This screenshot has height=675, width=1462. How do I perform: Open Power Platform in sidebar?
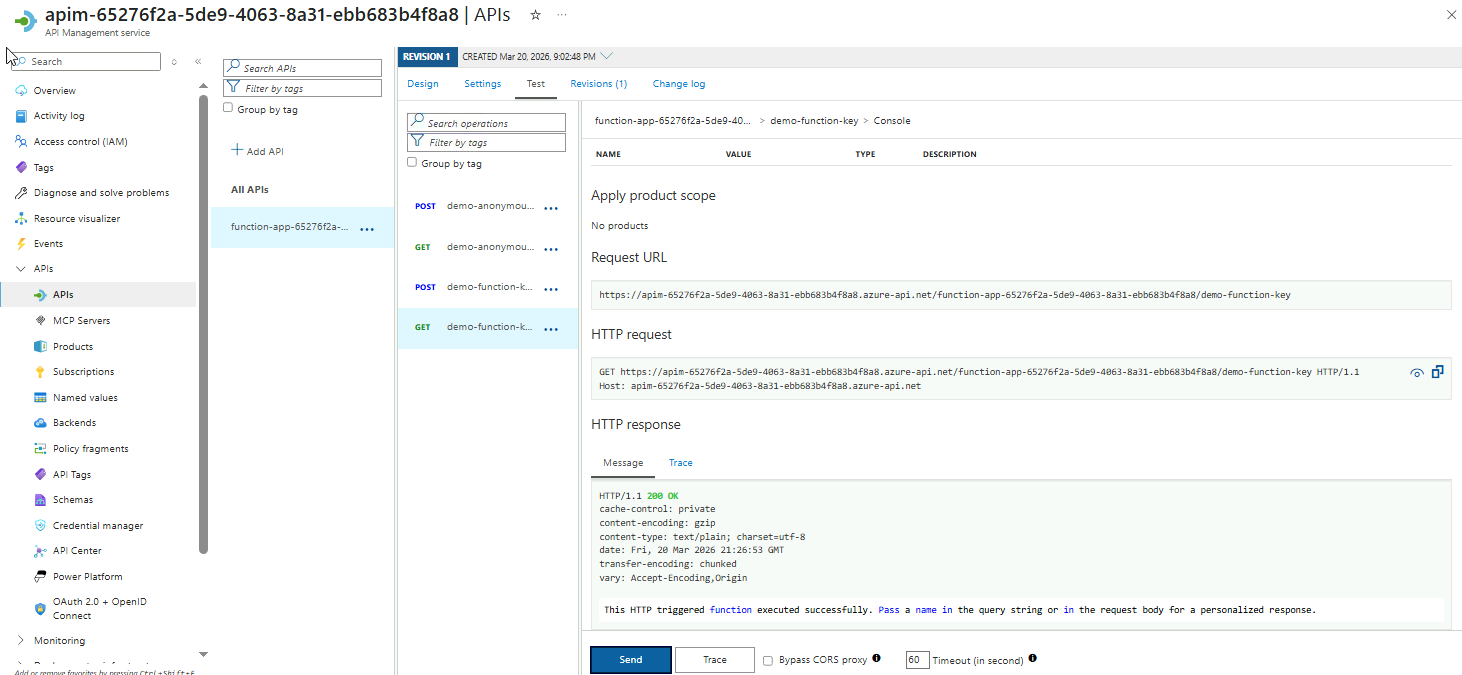[x=87, y=577]
